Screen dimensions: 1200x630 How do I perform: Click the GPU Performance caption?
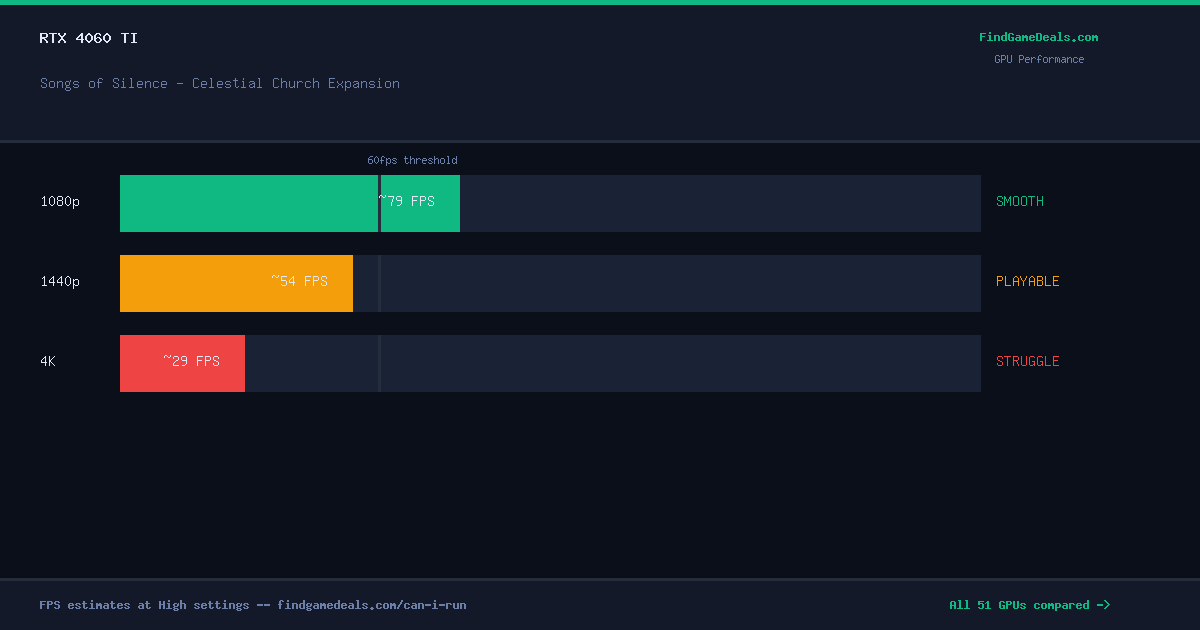(x=1039, y=59)
